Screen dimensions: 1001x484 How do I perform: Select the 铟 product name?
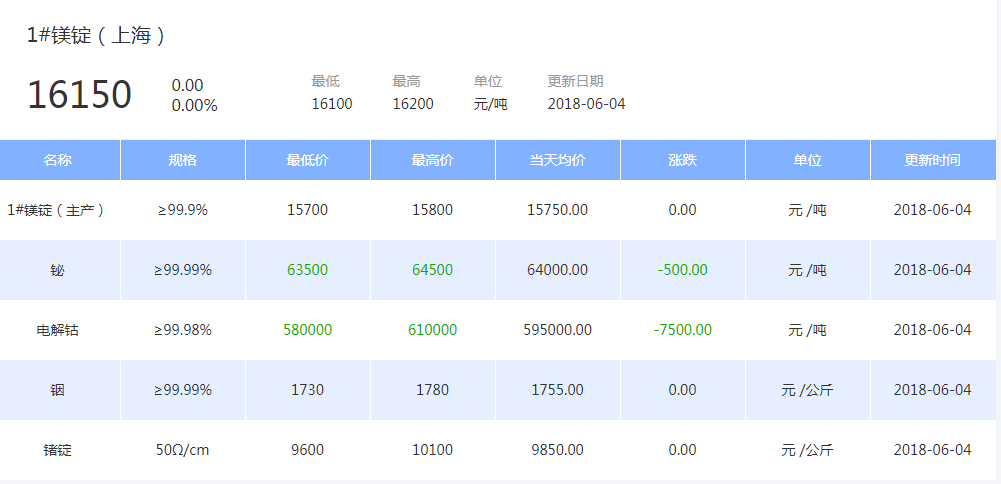57,390
